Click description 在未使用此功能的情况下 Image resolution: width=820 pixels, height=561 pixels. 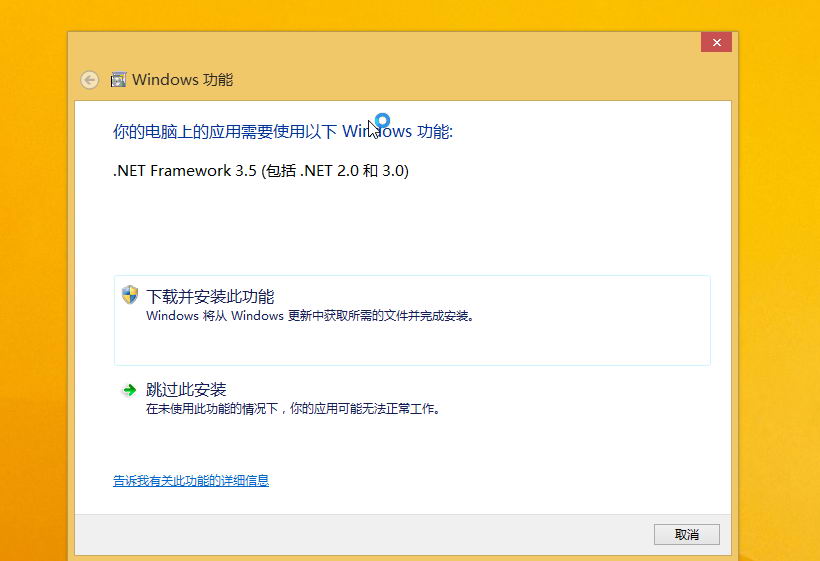(x=293, y=408)
